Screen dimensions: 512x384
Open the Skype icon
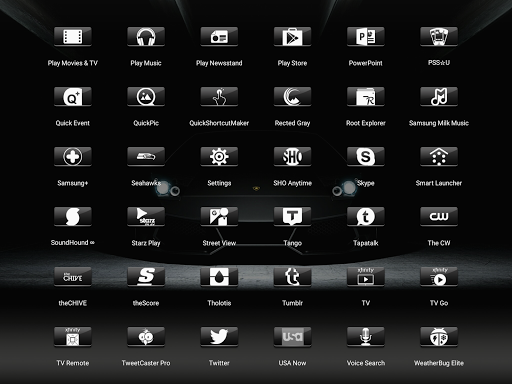pos(366,156)
